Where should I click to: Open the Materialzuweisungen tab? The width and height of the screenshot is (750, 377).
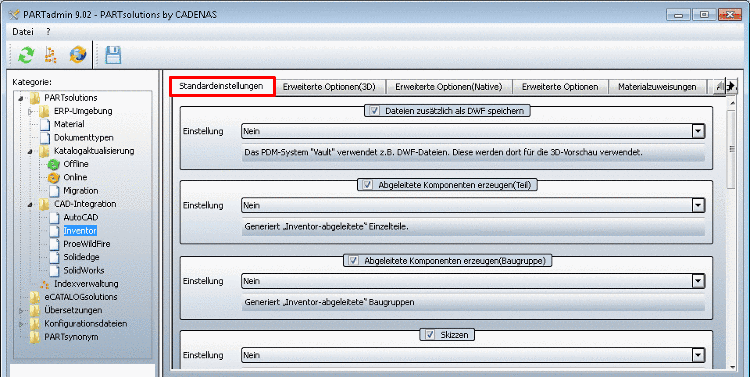click(657, 87)
